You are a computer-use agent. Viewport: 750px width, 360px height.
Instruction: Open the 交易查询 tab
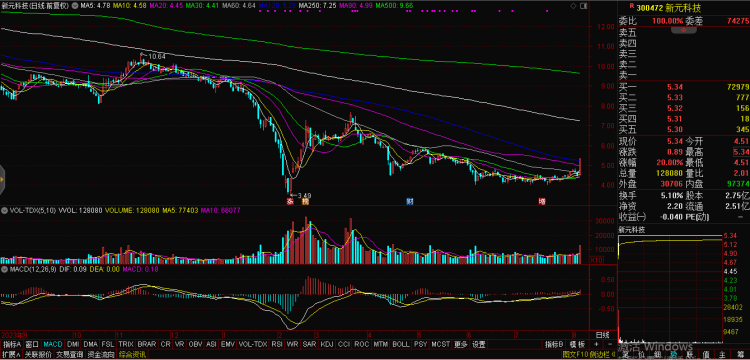coord(69,355)
